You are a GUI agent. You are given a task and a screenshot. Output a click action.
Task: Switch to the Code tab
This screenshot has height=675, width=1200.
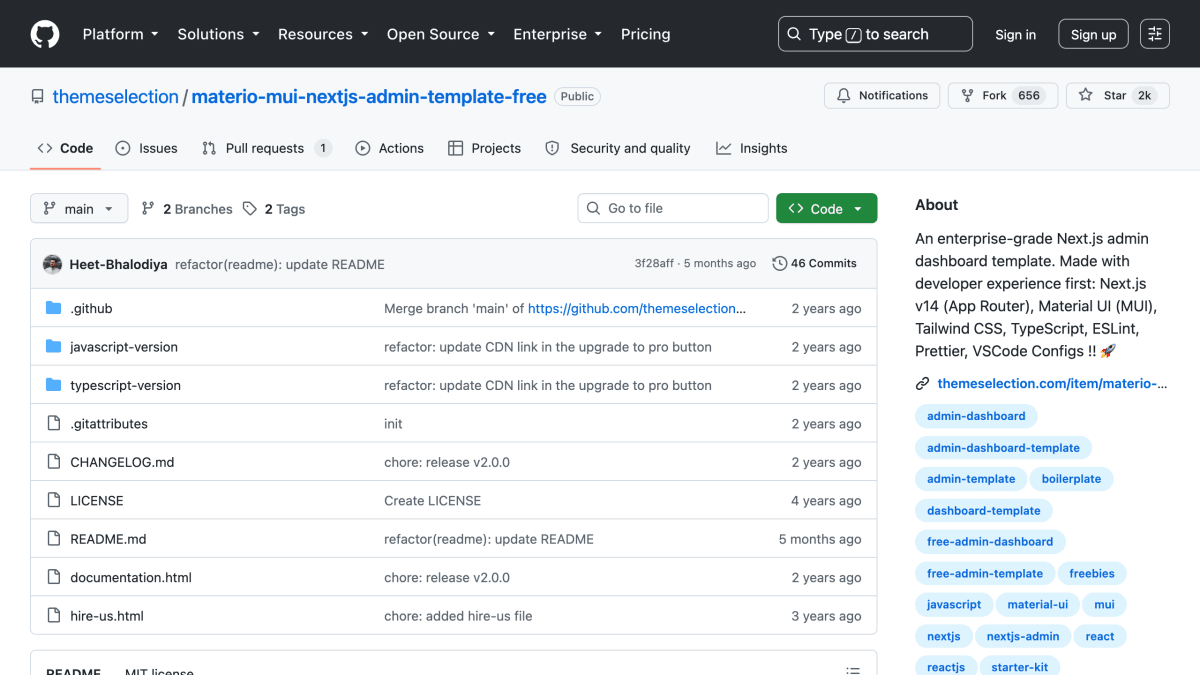click(x=65, y=148)
